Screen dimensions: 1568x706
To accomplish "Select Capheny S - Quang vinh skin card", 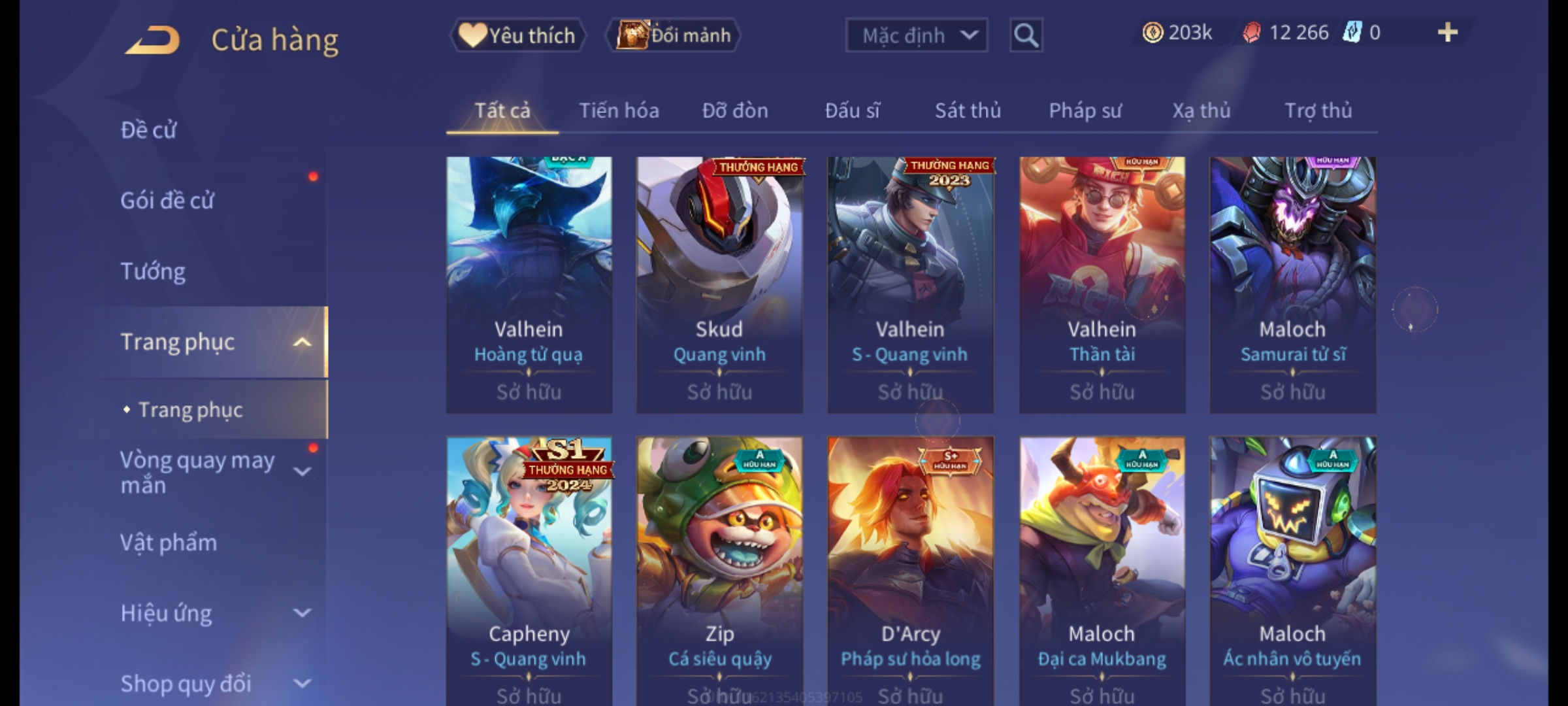I will tap(529, 571).
